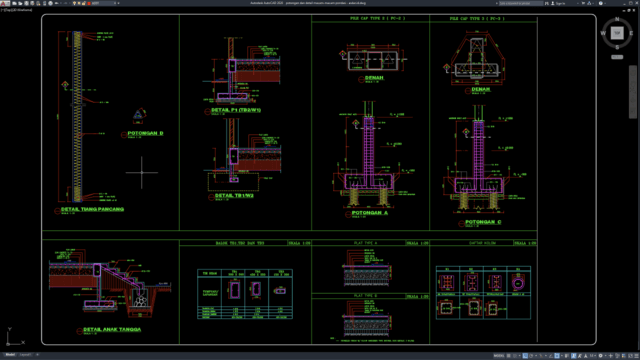Switch to the Model tab
This screenshot has width=640, height=360.
click(10, 355)
